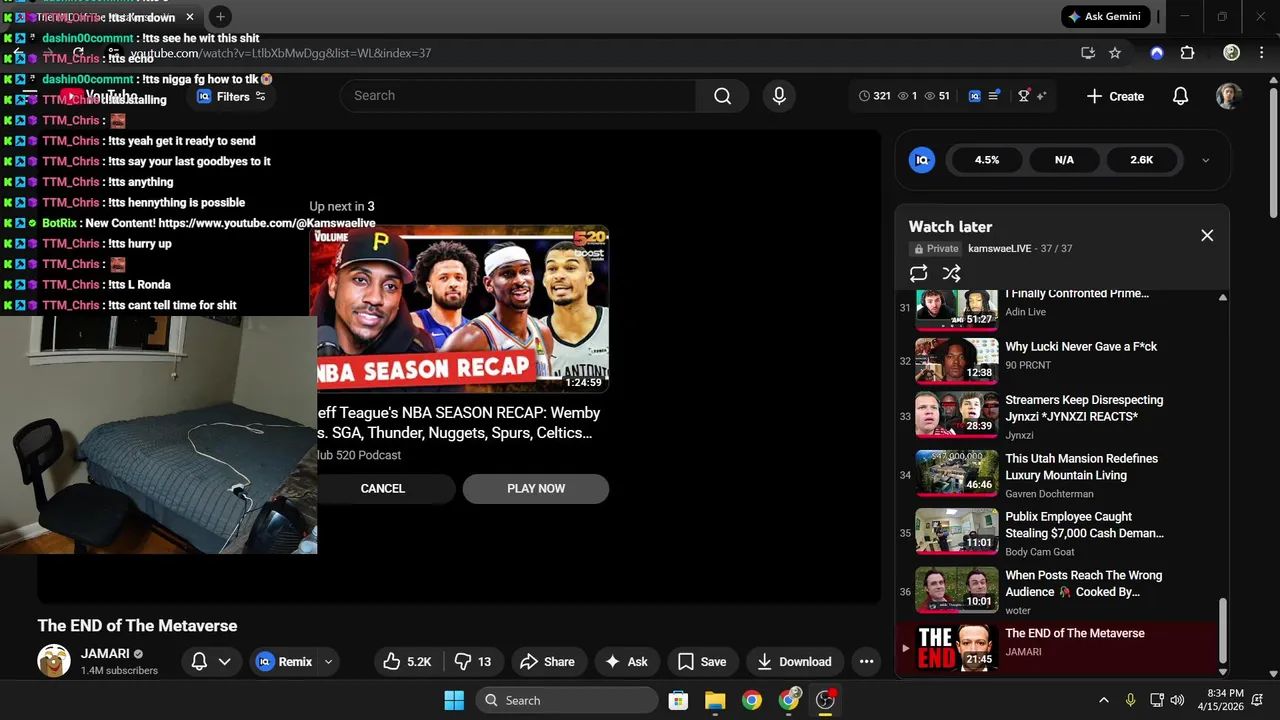Play 'When Posts Reach The Wrong Audience' video
Screen dimensions: 1280x720
[1083, 584]
